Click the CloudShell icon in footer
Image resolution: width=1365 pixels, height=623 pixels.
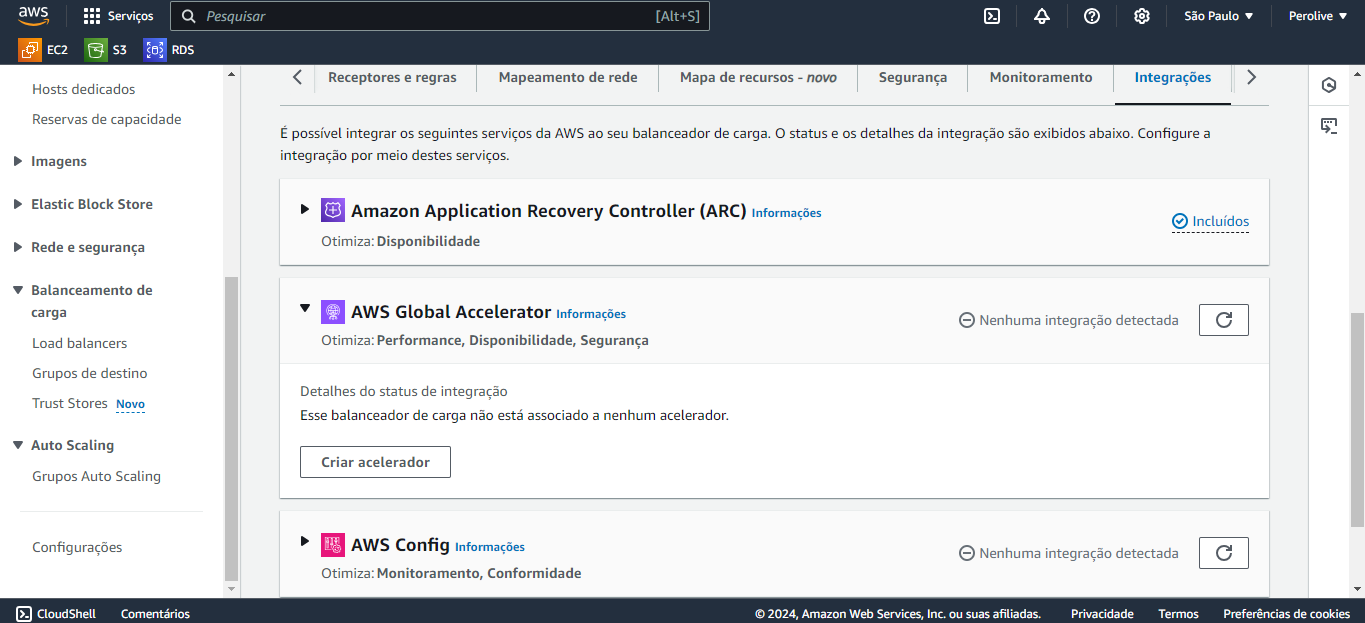pyautogui.click(x=23, y=613)
